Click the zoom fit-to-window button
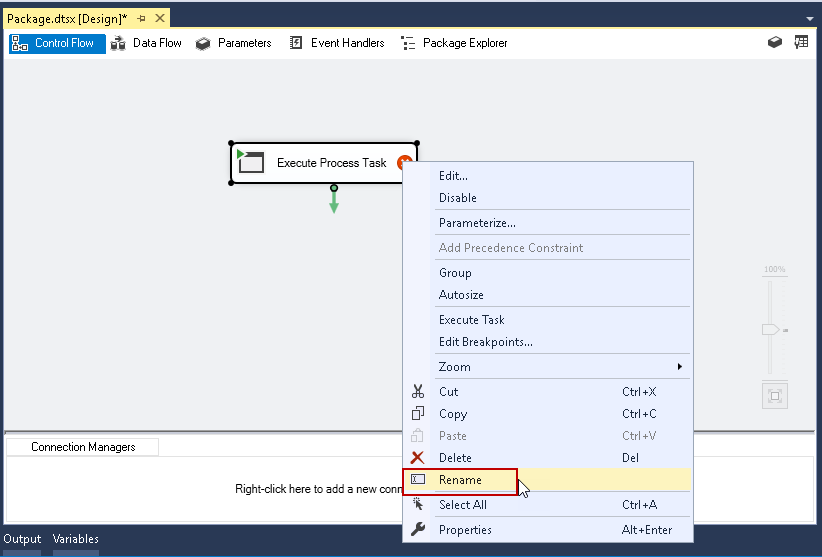822x557 pixels. [x=773, y=395]
